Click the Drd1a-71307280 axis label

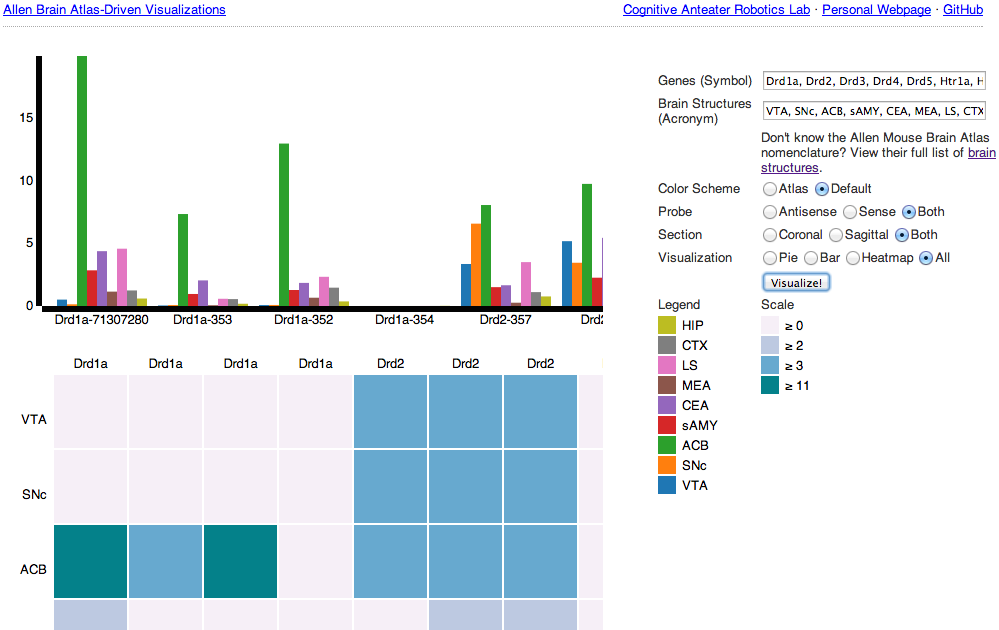click(x=101, y=320)
